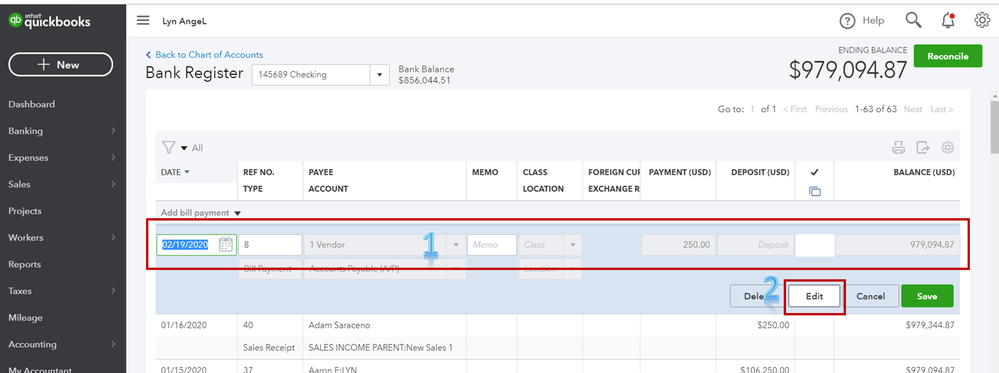Expand the Sales sidebar submenu

(113, 184)
